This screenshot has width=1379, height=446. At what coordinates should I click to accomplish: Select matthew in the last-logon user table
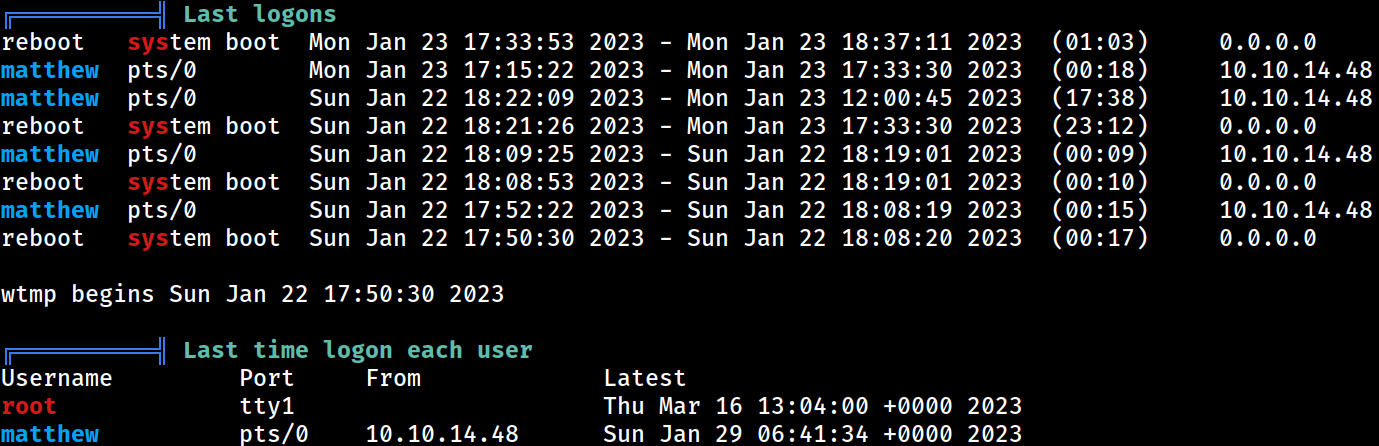[50, 434]
